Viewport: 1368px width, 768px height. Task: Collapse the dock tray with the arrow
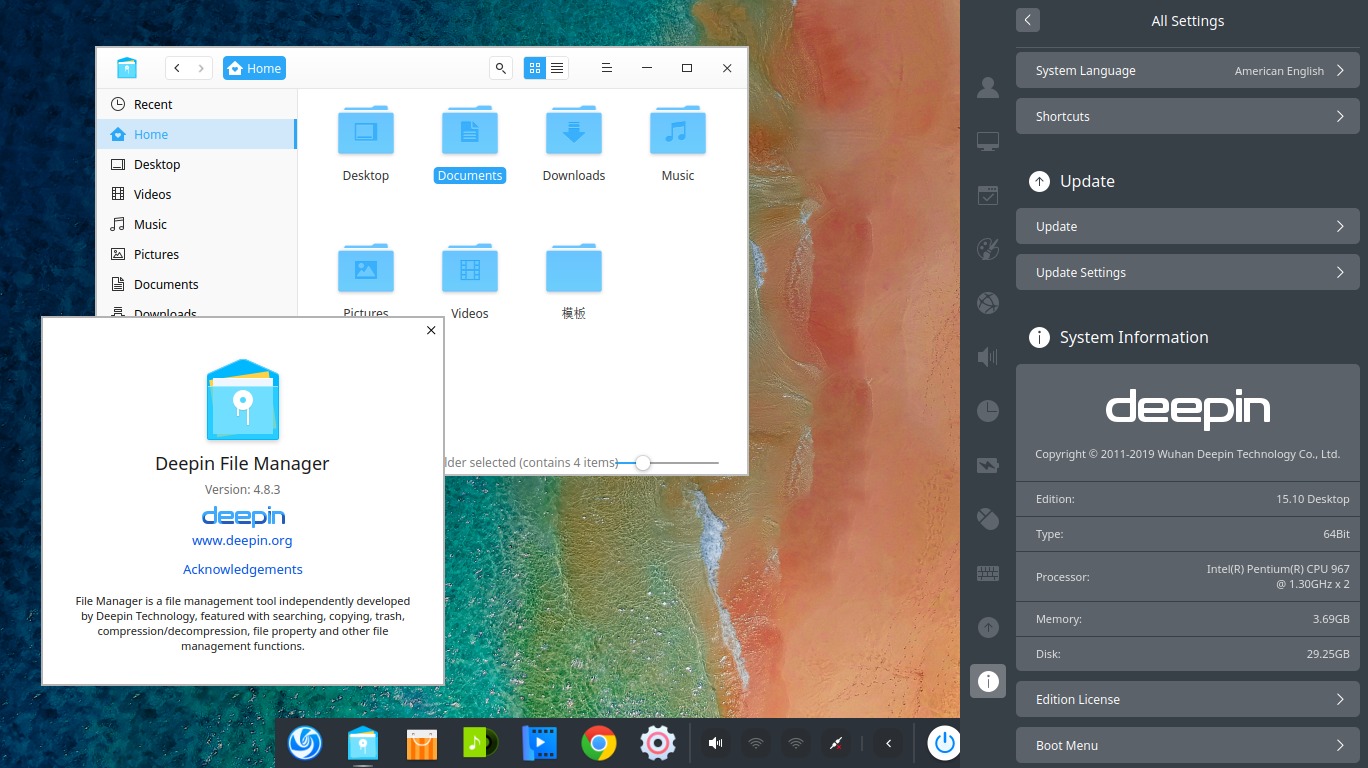coord(888,743)
